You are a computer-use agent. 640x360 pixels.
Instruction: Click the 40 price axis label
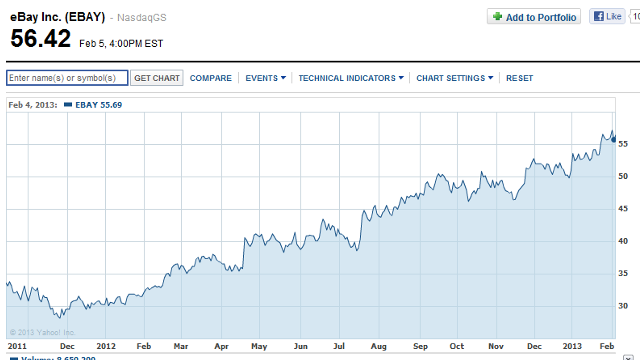pos(623,241)
